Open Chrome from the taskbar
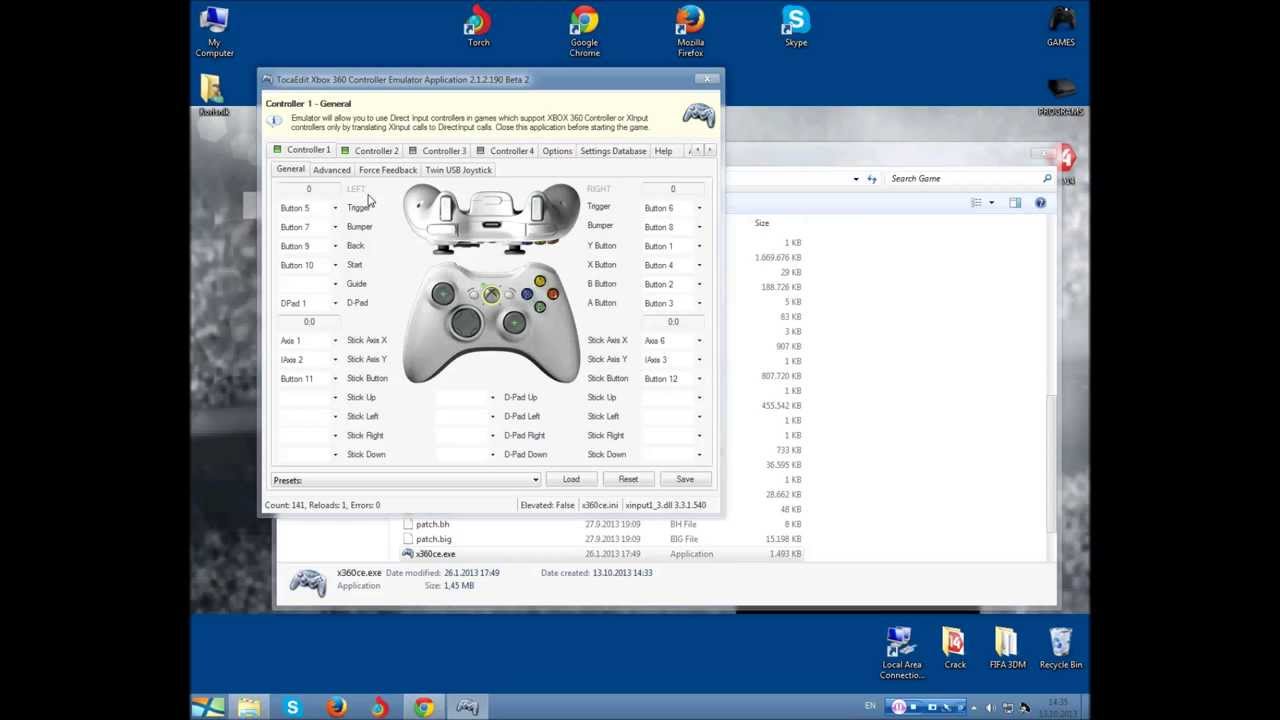1280x720 pixels. (x=423, y=708)
